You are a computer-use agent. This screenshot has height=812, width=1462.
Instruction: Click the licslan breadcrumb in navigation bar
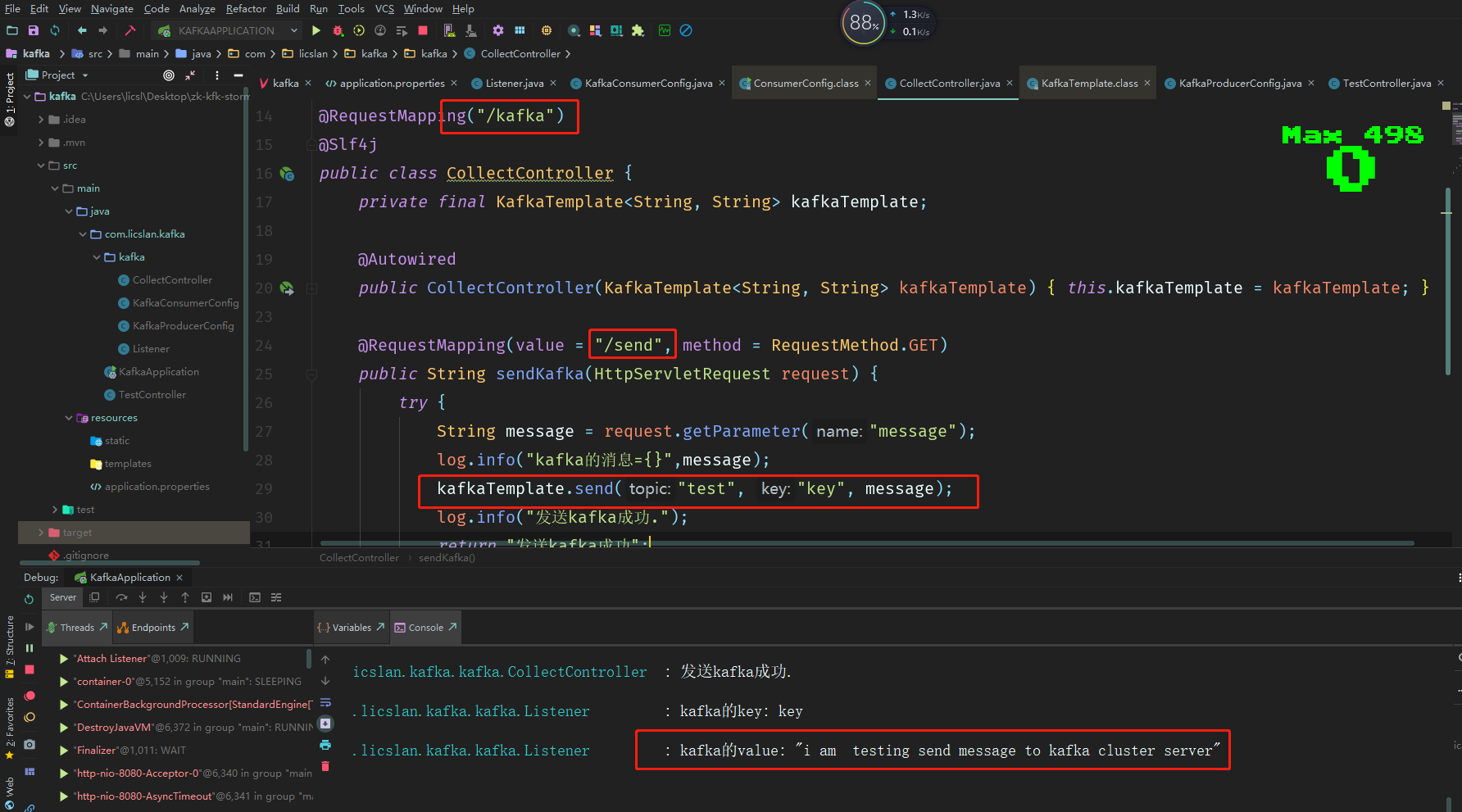pyautogui.click(x=313, y=54)
